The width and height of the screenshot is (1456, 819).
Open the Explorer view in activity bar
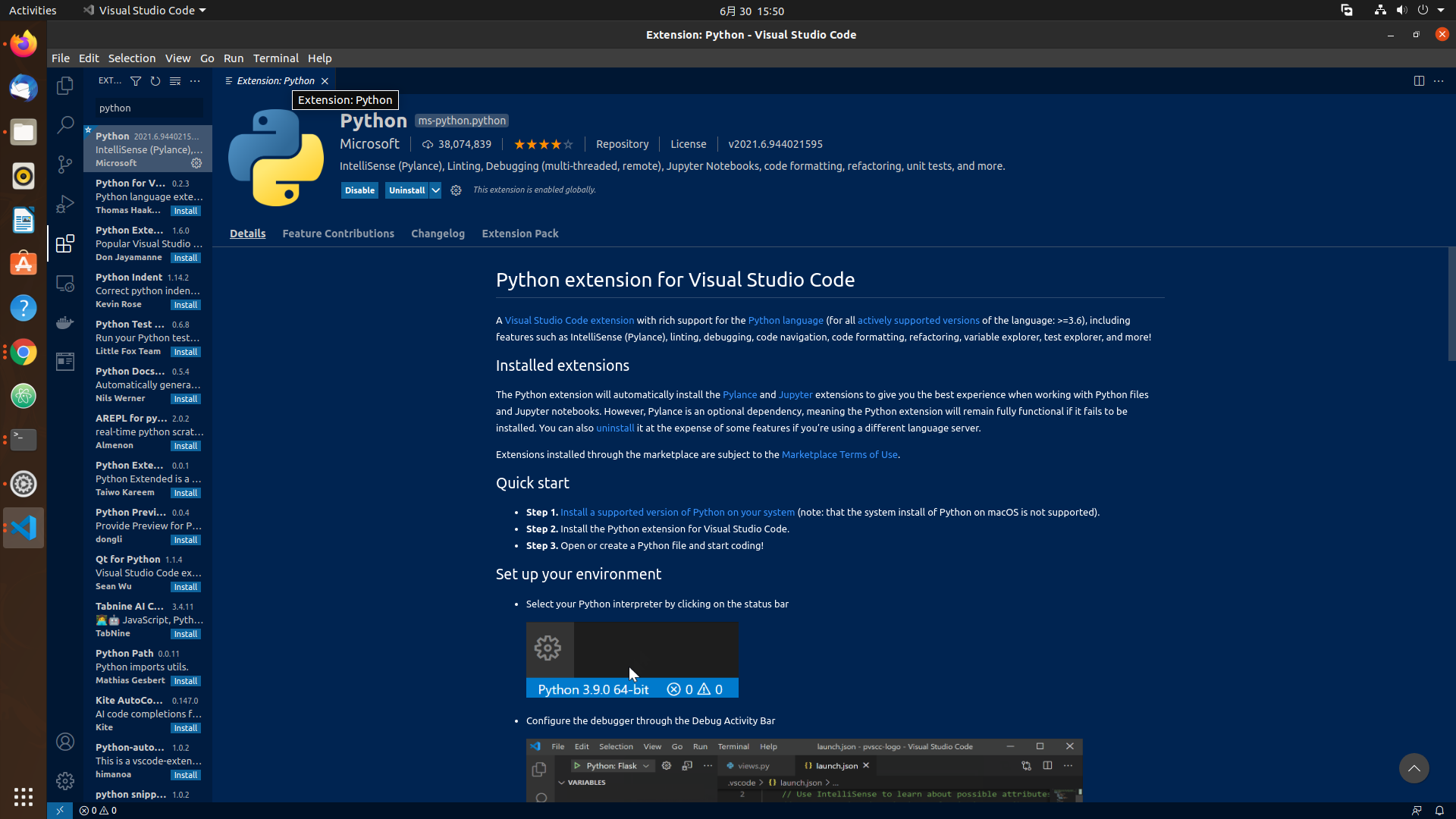[x=65, y=86]
